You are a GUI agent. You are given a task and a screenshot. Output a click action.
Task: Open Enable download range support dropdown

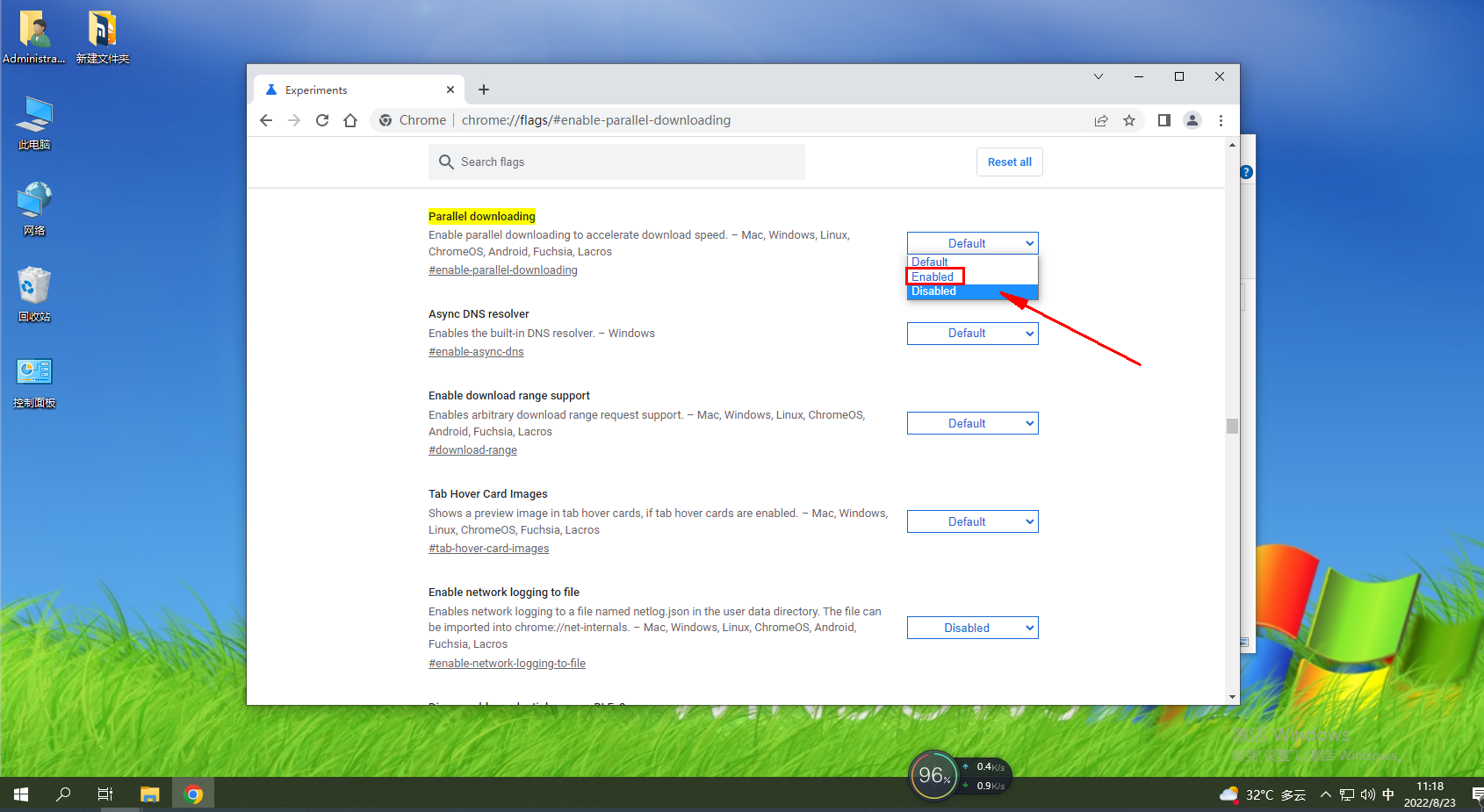[972, 423]
